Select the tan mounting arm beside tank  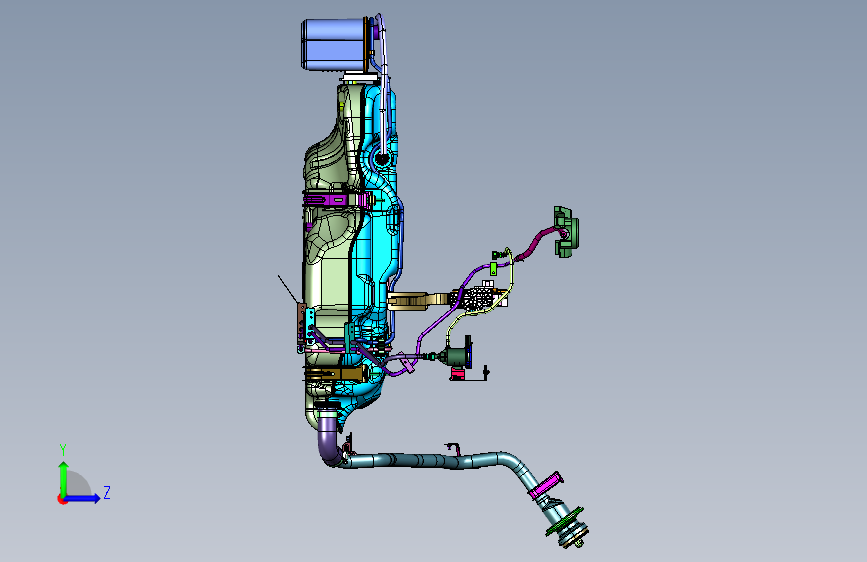pos(417,301)
